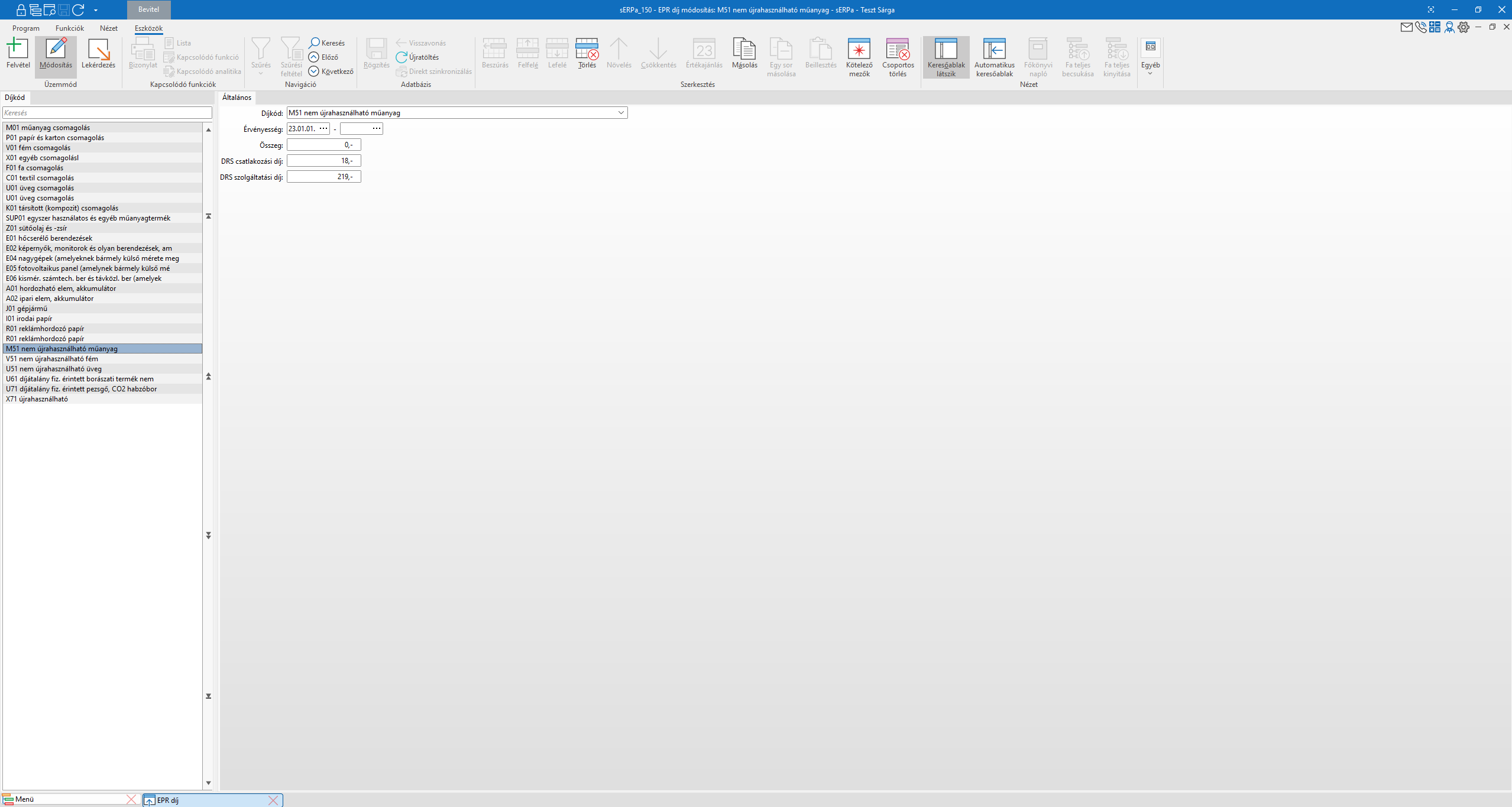The height and width of the screenshot is (807, 1512).
Task: Expand the Díjkód combo box dropdown
Action: pos(621,113)
